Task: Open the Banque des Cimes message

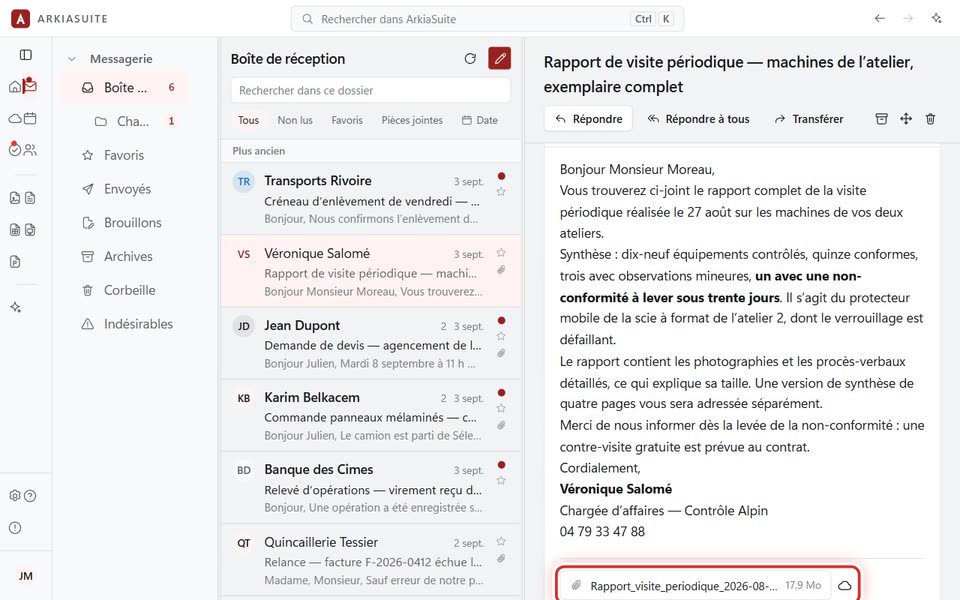Action: pos(370,488)
